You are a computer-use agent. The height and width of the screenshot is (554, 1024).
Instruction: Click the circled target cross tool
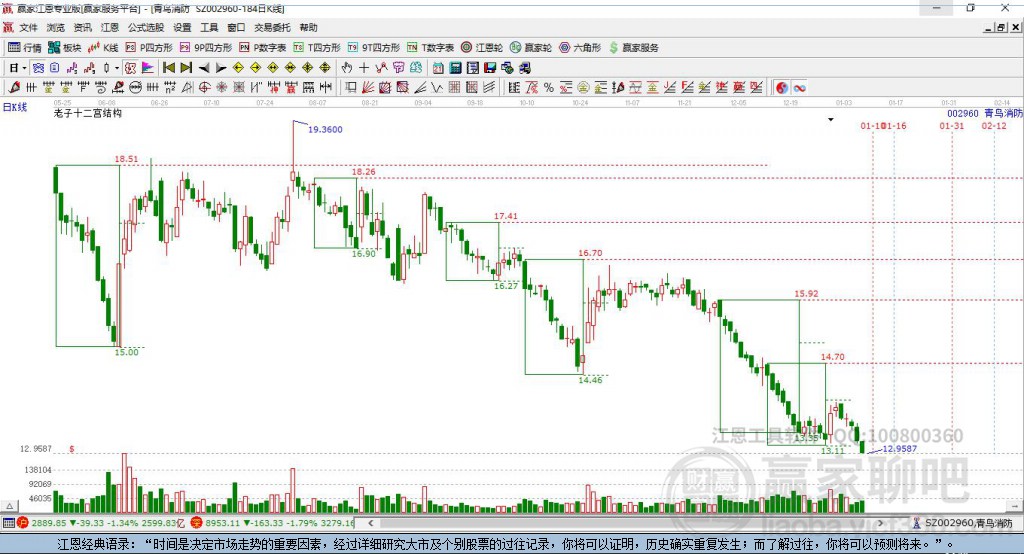point(204,88)
